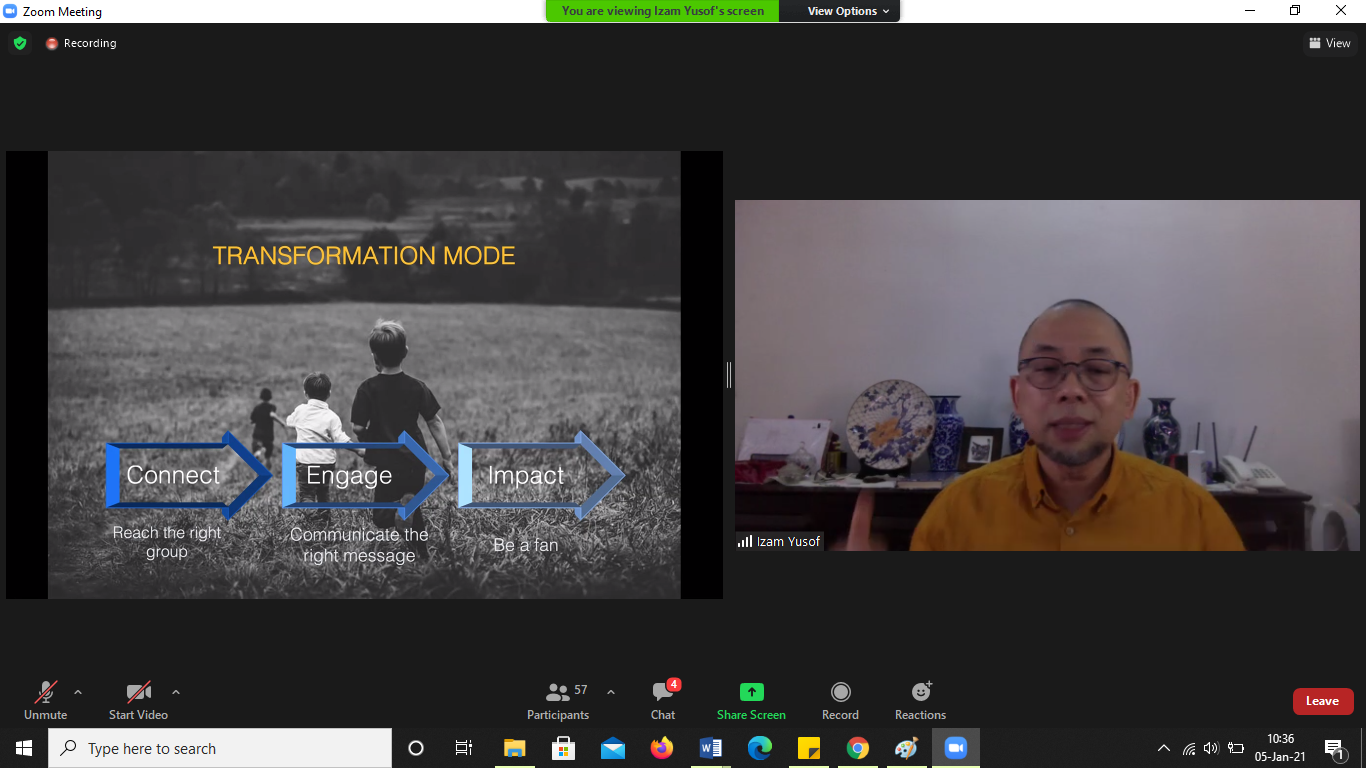Image resolution: width=1366 pixels, height=768 pixels.
Task: Open the Reactions menu
Action: coord(920,700)
